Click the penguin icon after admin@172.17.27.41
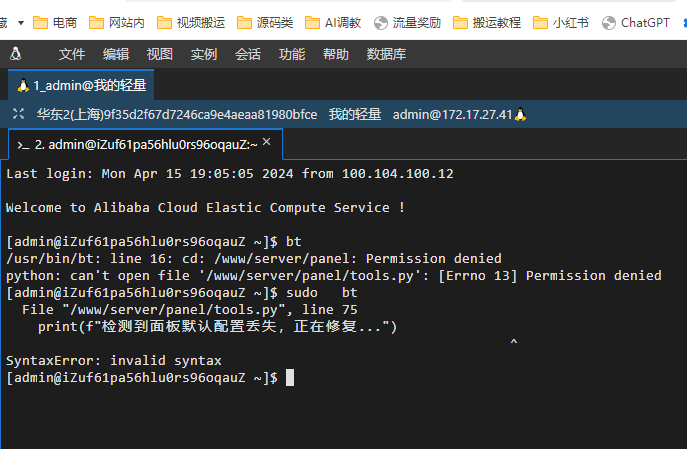The height and width of the screenshot is (449, 687). [x=520, y=115]
